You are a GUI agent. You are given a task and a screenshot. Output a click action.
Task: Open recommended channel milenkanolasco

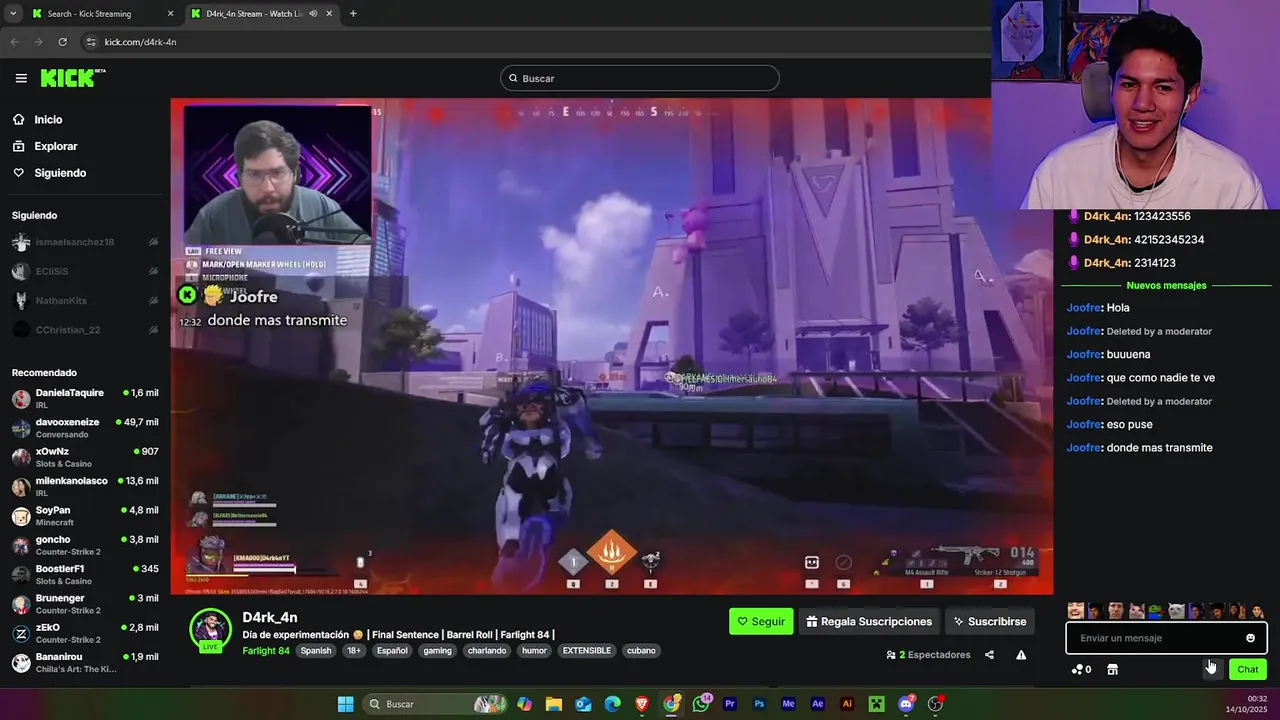click(x=85, y=486)
